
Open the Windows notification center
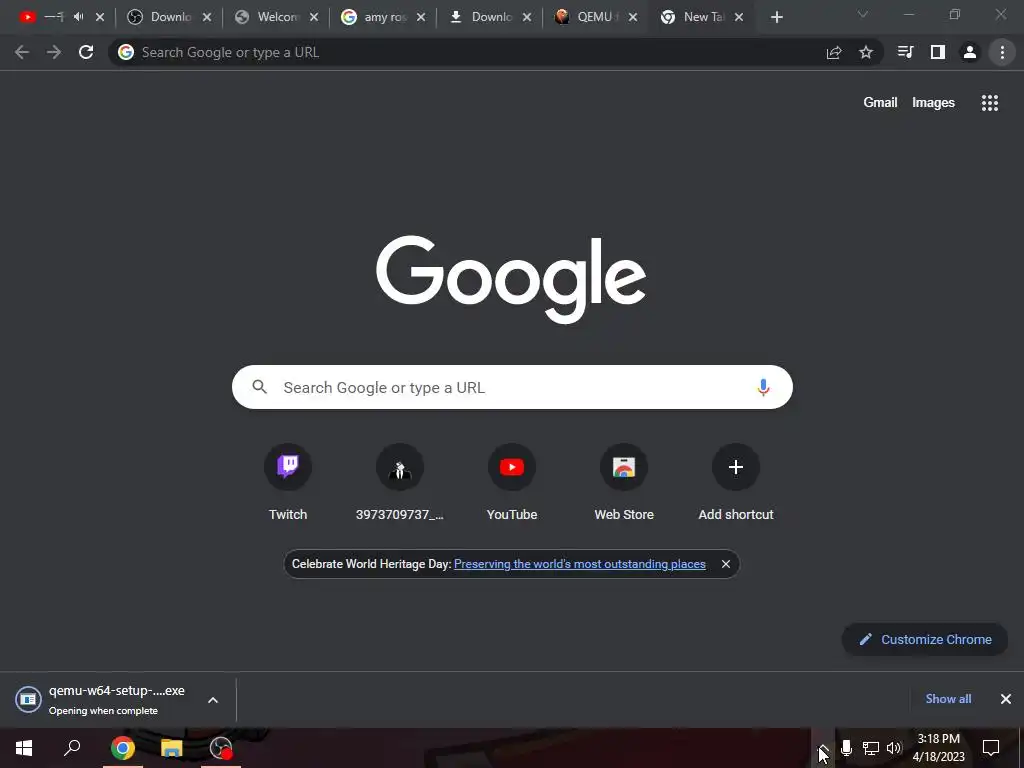click(x=991, y=748)
